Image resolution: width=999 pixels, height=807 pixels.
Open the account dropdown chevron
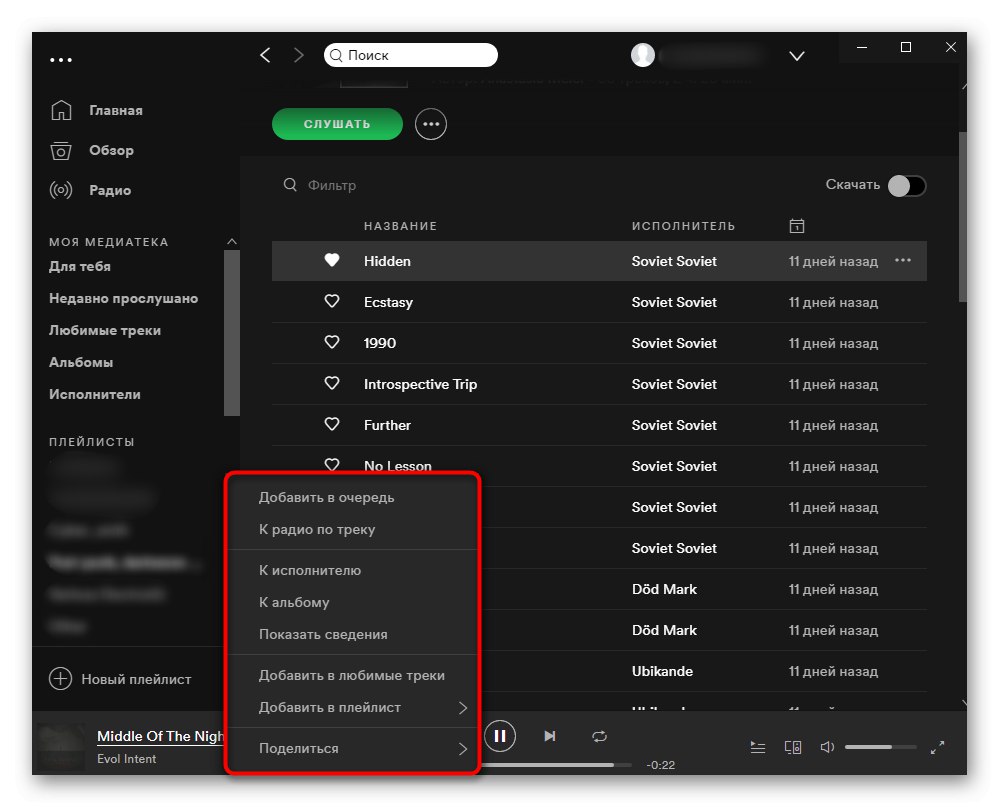point(796,56)
